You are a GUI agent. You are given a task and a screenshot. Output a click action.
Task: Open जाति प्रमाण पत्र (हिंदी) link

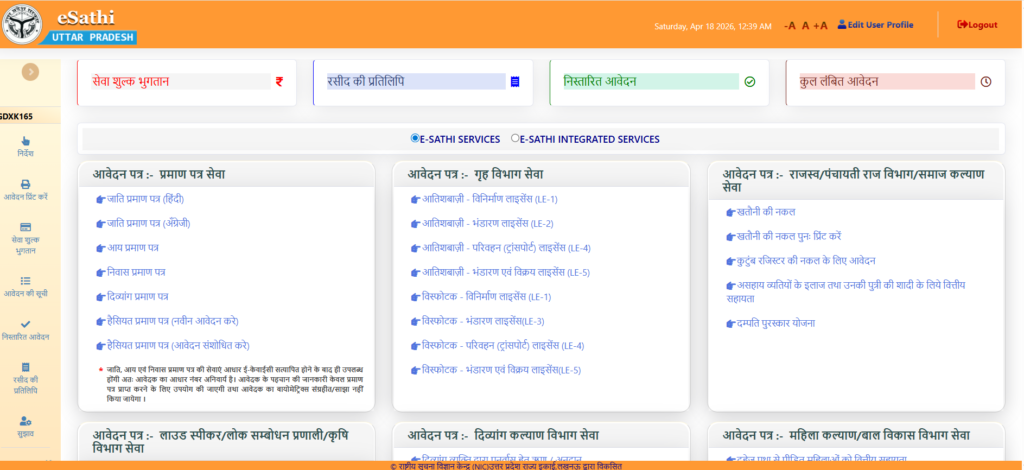pos(145,199)
